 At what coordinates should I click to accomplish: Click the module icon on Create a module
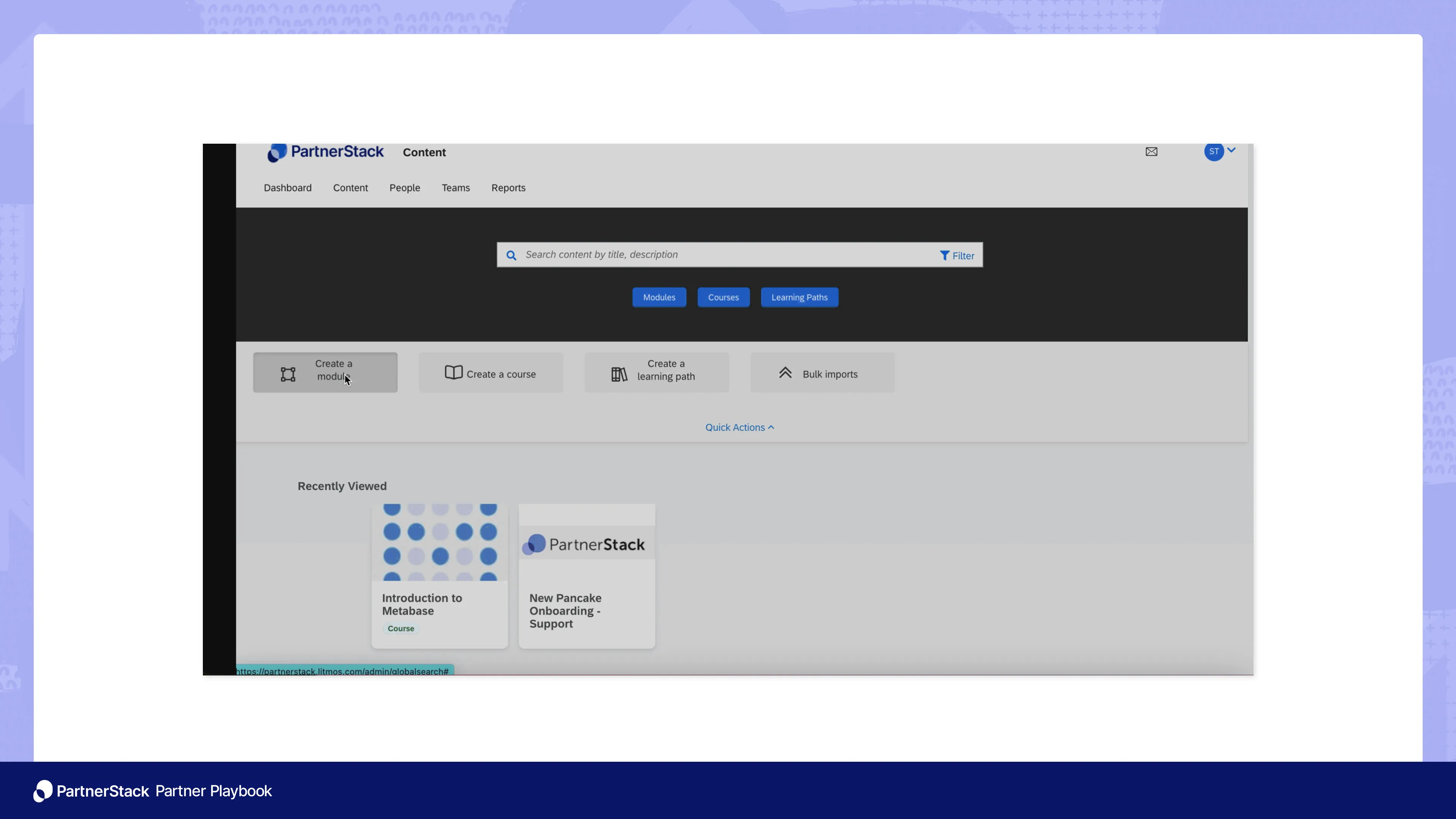click(288, 374)
